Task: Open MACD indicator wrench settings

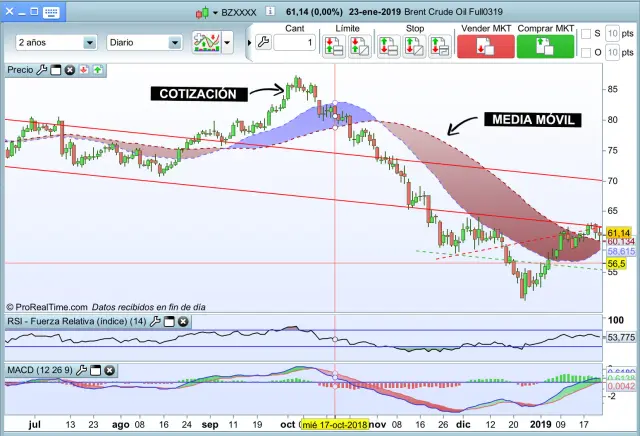Action: click(x=81, y=370)
